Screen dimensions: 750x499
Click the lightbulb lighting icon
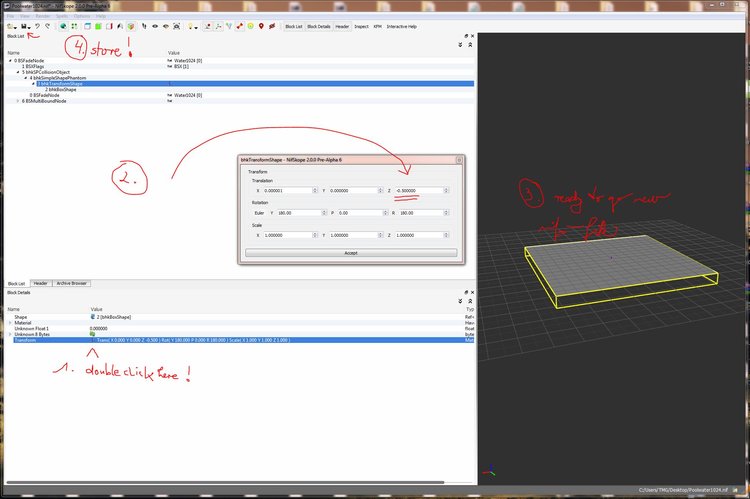coord(190,26)
